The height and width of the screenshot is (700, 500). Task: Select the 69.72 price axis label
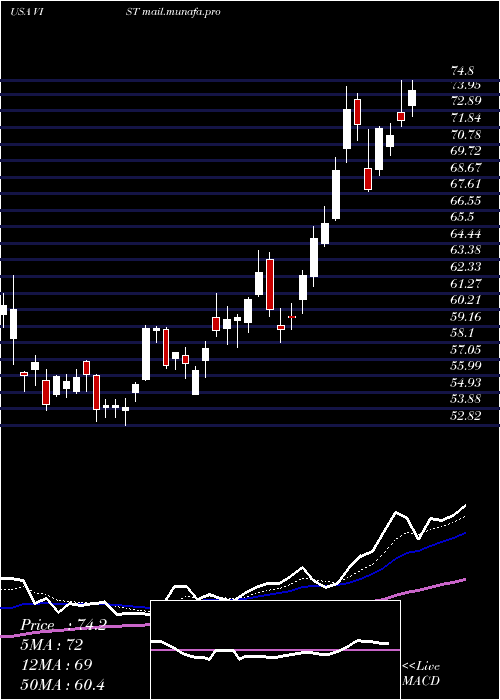tap(466, 151)
